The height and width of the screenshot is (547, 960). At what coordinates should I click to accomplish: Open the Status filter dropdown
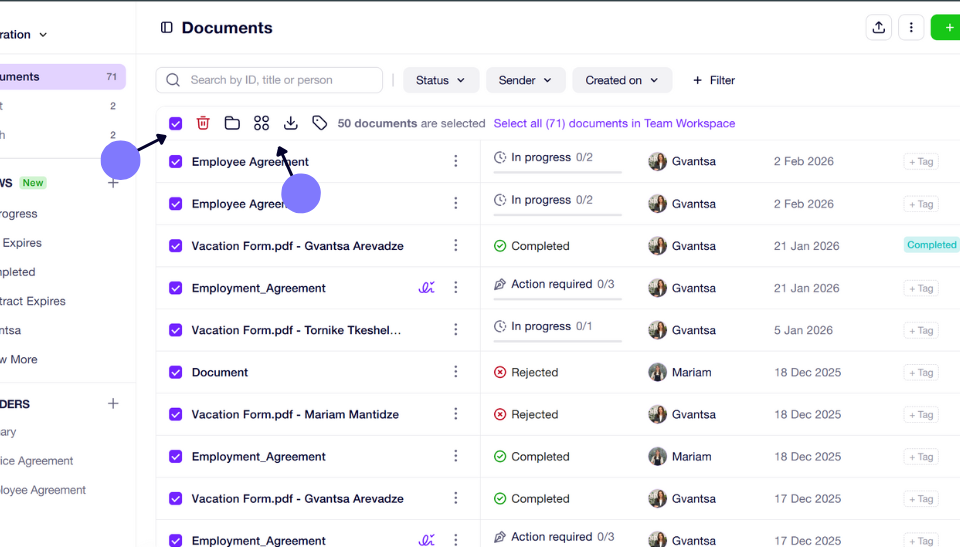pos(441,80)
